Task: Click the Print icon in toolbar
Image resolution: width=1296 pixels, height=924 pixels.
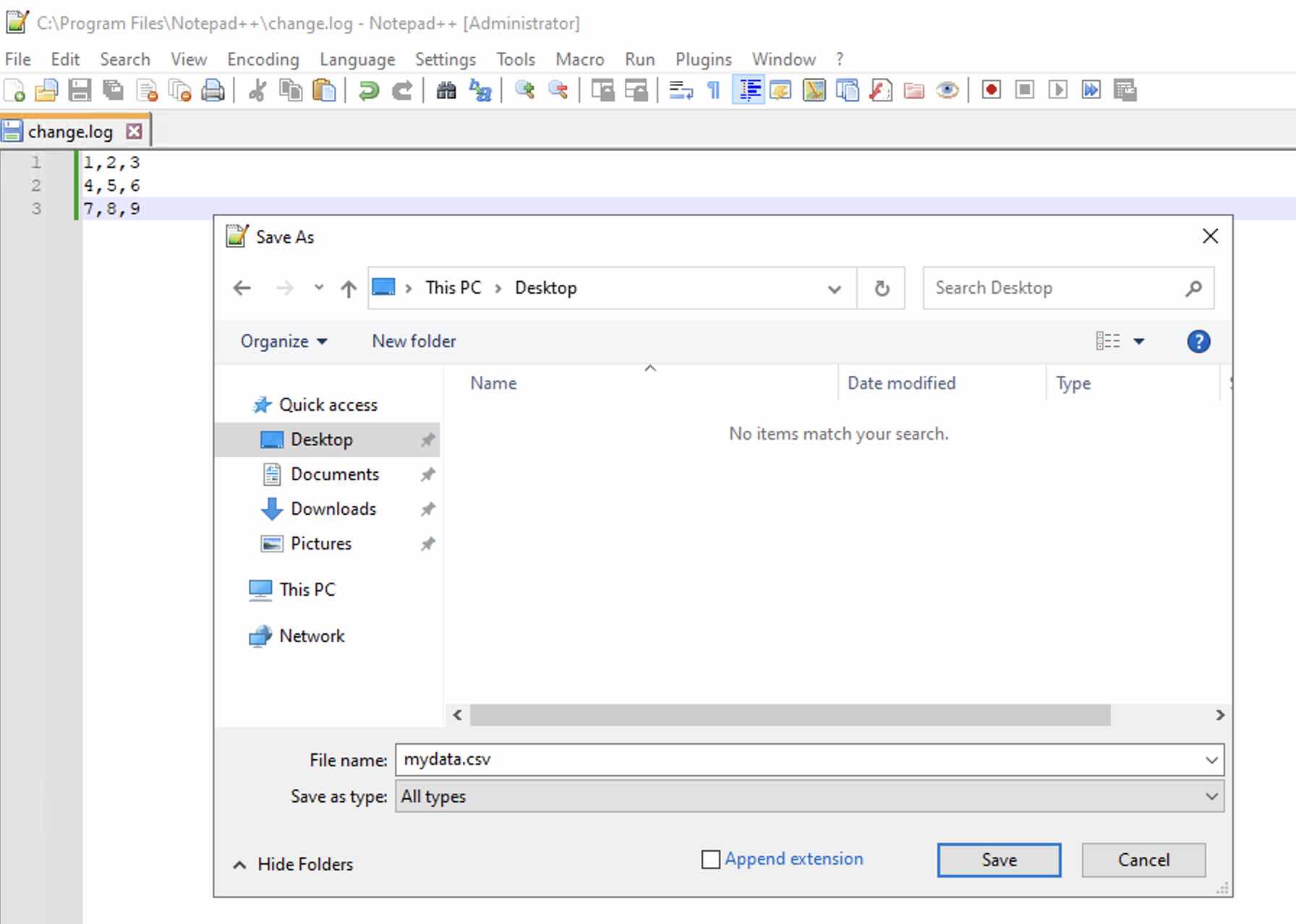Action: (213, 90)
